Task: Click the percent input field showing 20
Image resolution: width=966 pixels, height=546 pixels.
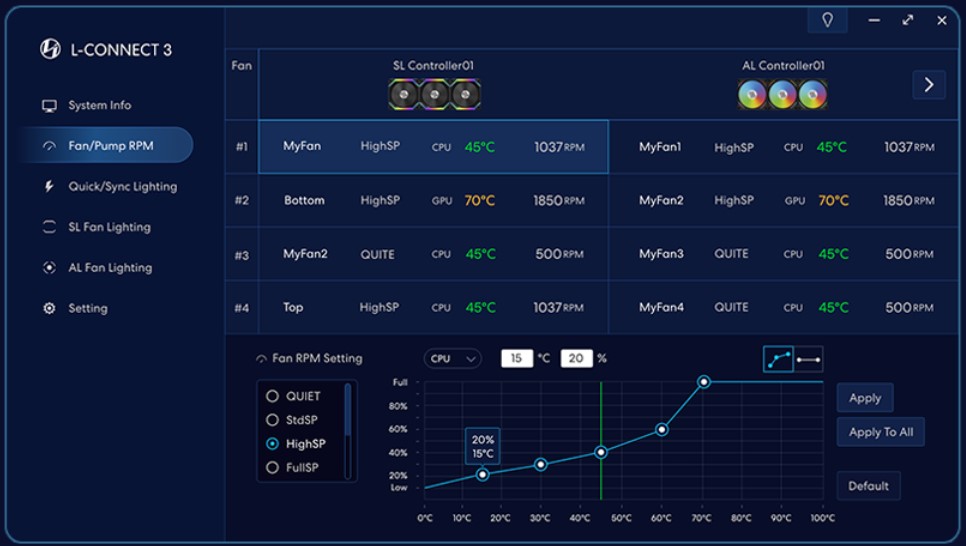Action: click(577, 358)
